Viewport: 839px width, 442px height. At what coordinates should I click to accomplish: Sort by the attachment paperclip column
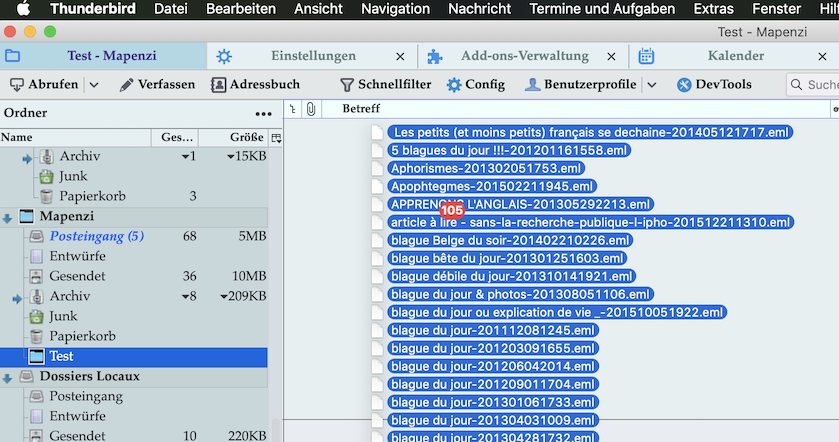pyautogui.click(x=311, y=109)
